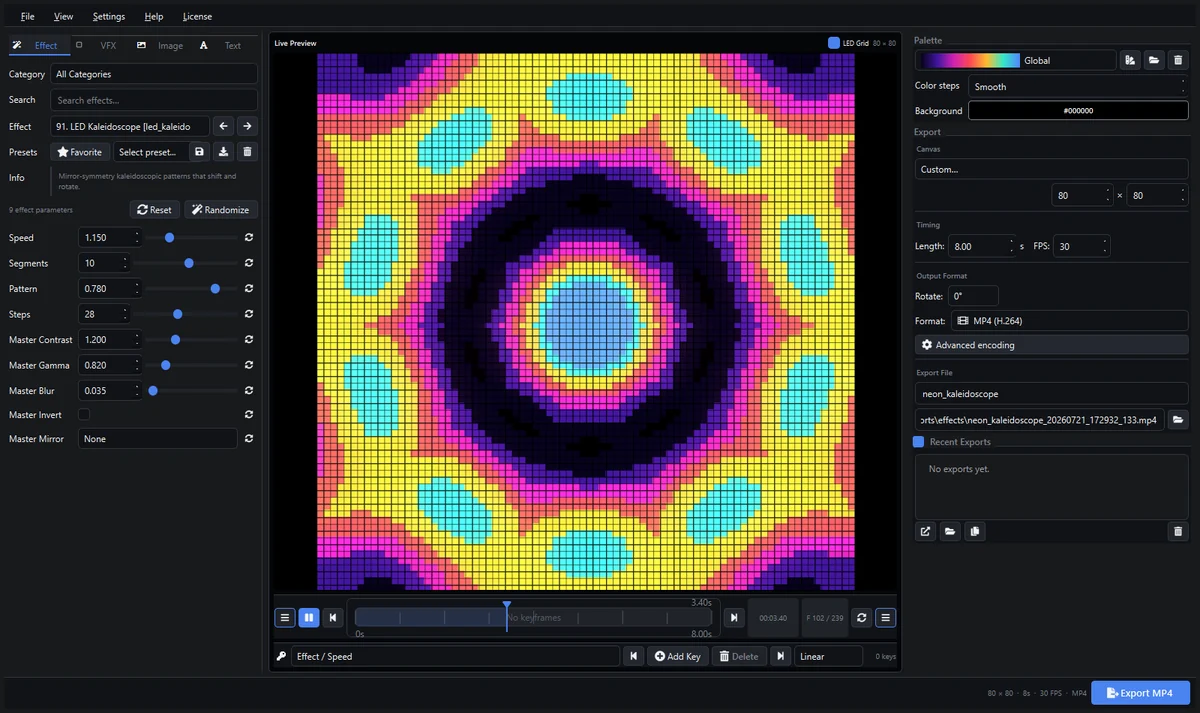This screenshot has width=1200, height=713.
Task: Open the hamburger menu at the timeline's right end
Action: 886,618
